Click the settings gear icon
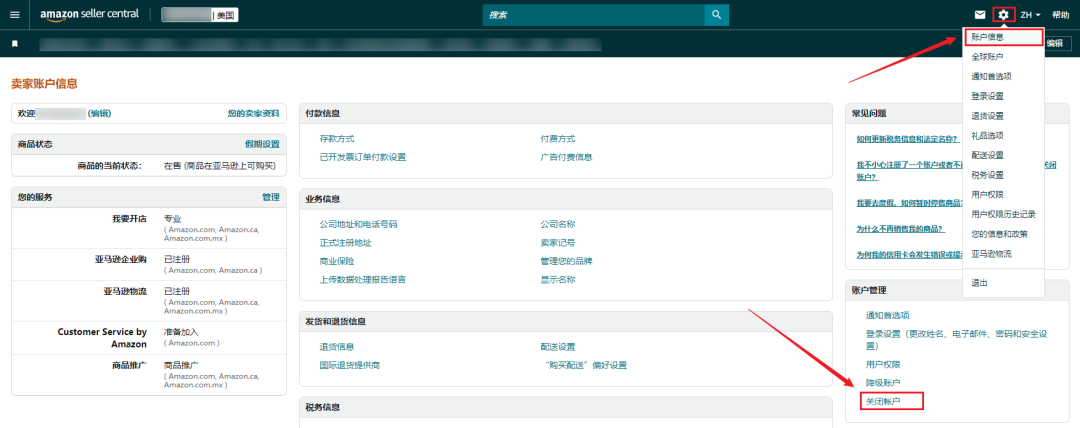The image size is (1080, 428). 1004,14
